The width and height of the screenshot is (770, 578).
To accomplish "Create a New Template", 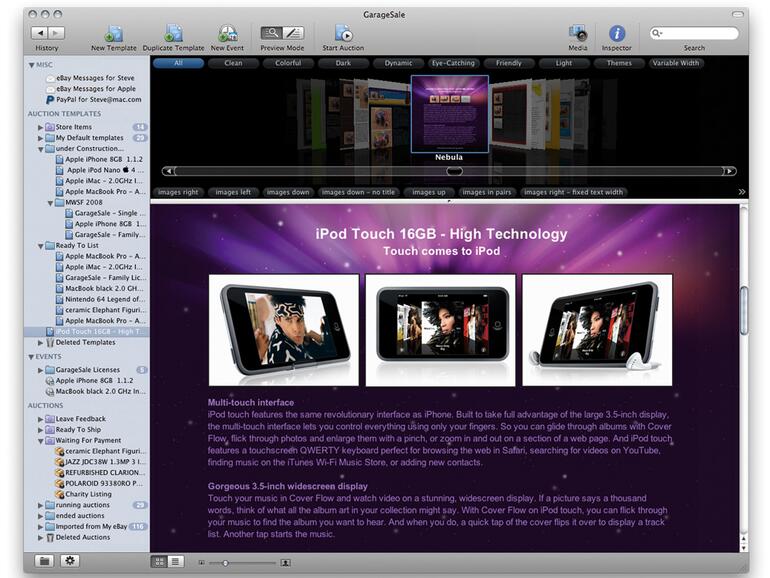I will coord(113,33).
